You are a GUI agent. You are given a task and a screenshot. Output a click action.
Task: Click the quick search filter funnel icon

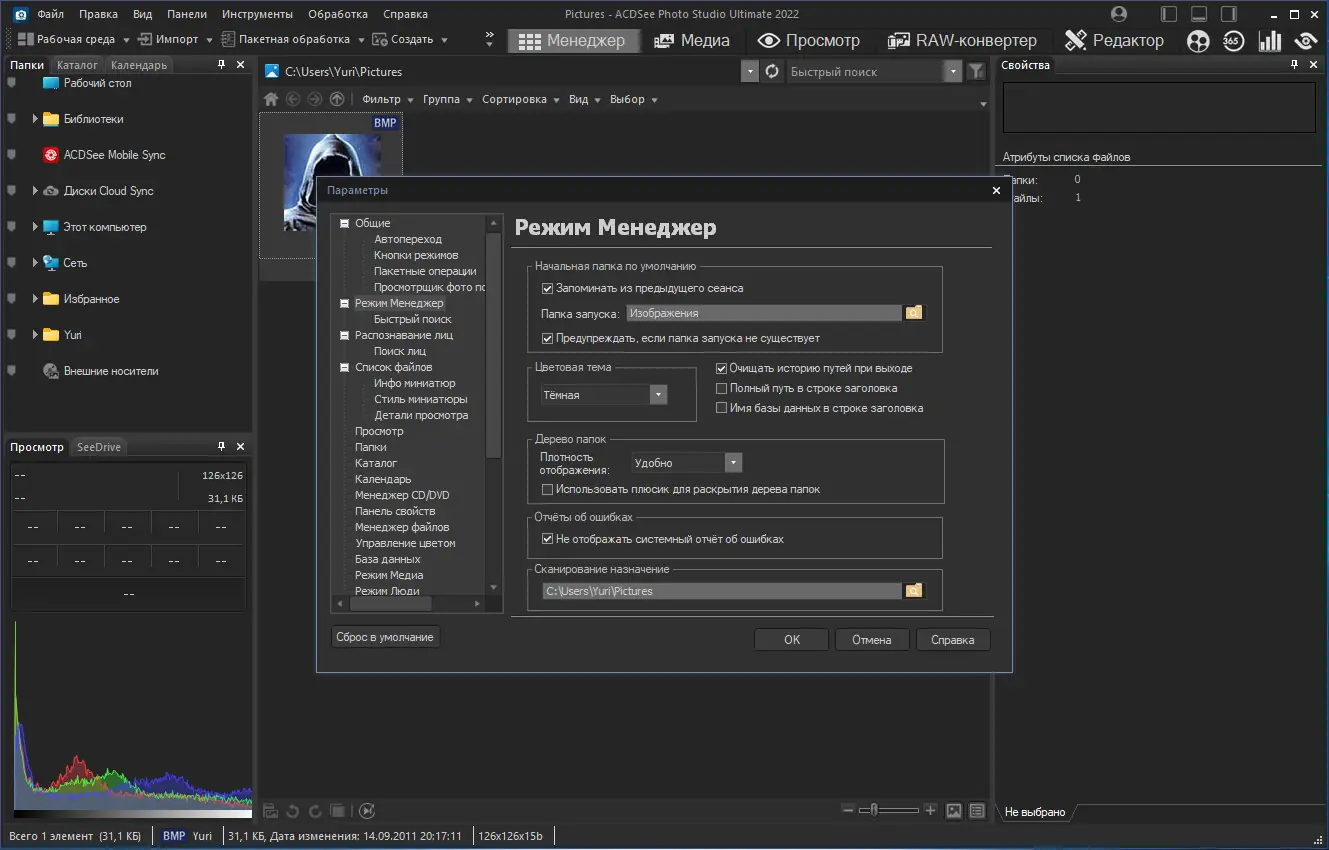(977, 71)
